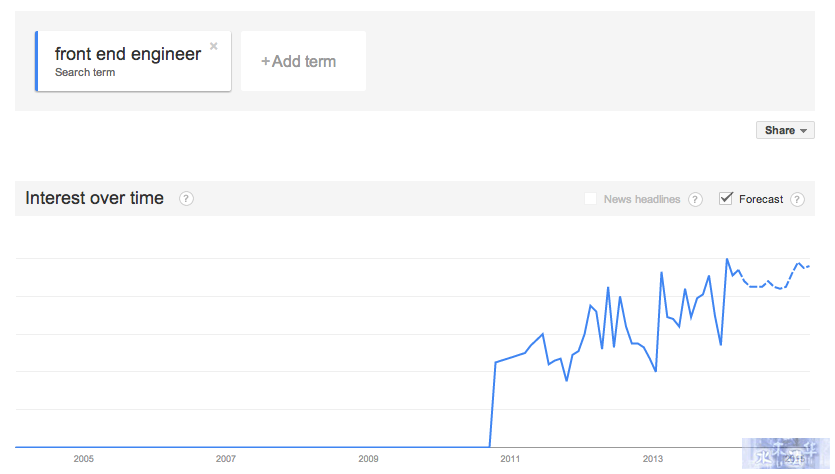Click the 2005 year label on axis
The image size is (835, 474).
[x=84, y=459]
